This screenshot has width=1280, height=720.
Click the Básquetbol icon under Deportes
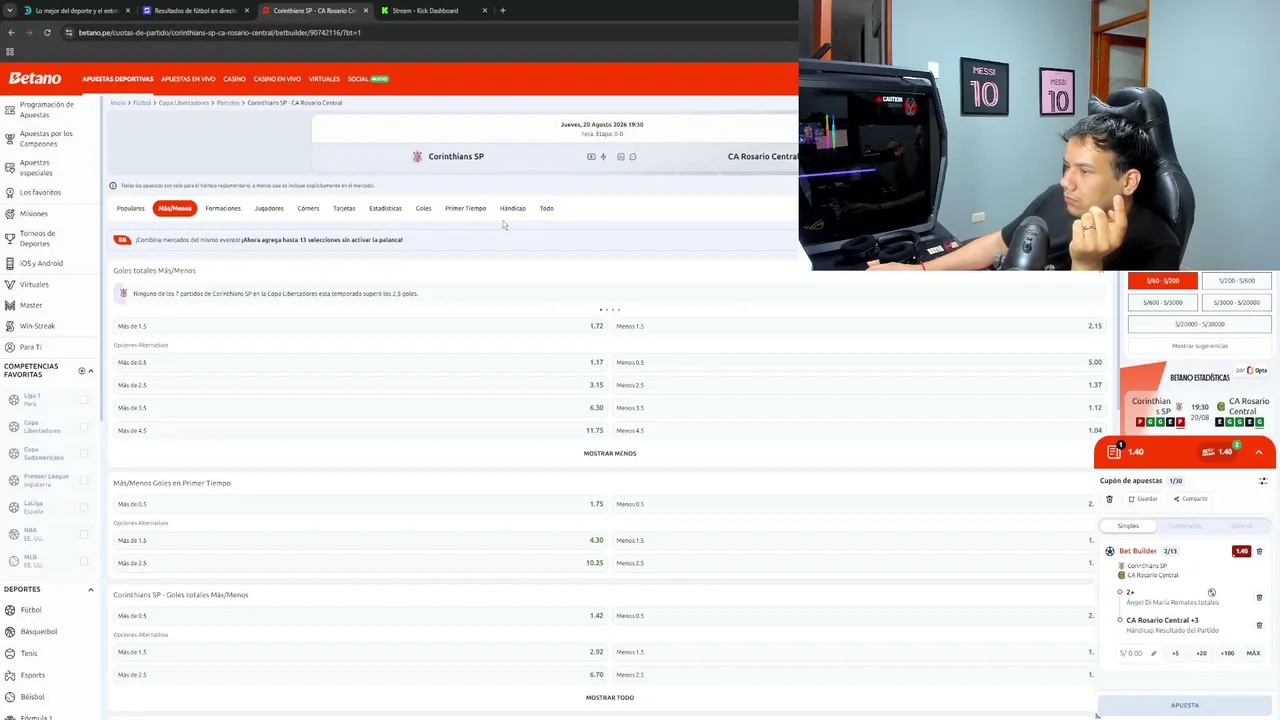click(x=10, y=632)
